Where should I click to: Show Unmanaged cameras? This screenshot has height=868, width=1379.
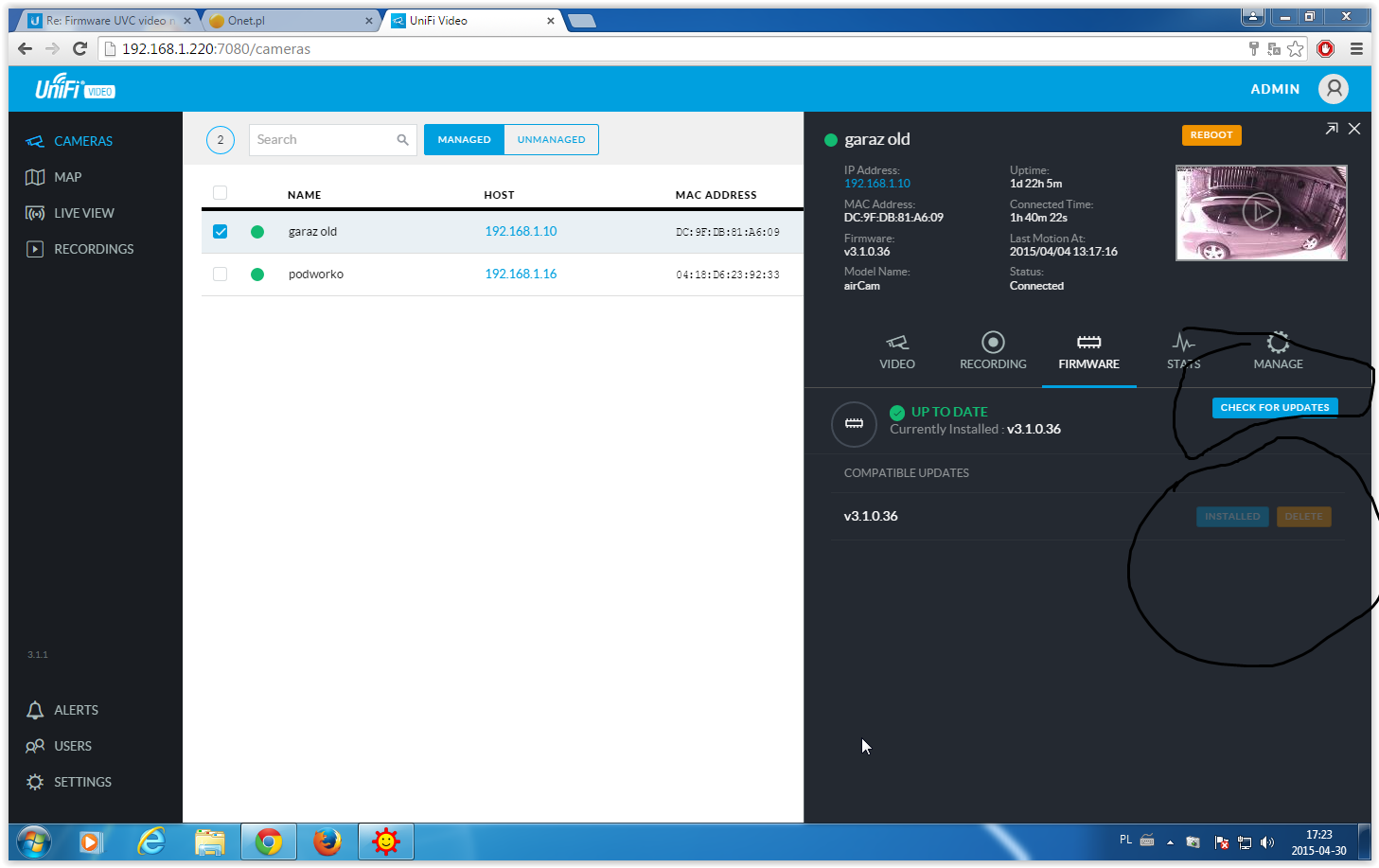point(552,140)
